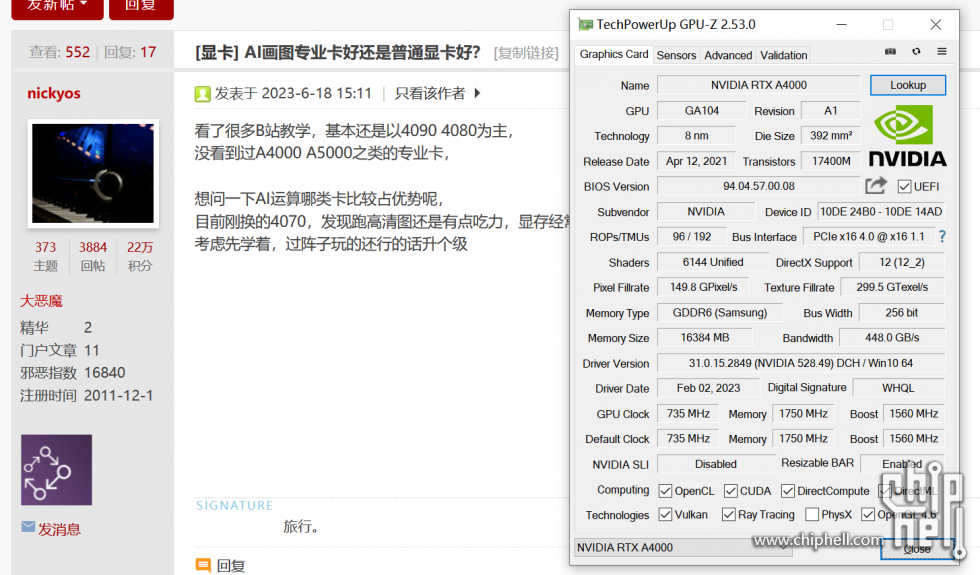Click the 复制链接 link
This screenshot has height=575, width=980.
pos(526,53)
